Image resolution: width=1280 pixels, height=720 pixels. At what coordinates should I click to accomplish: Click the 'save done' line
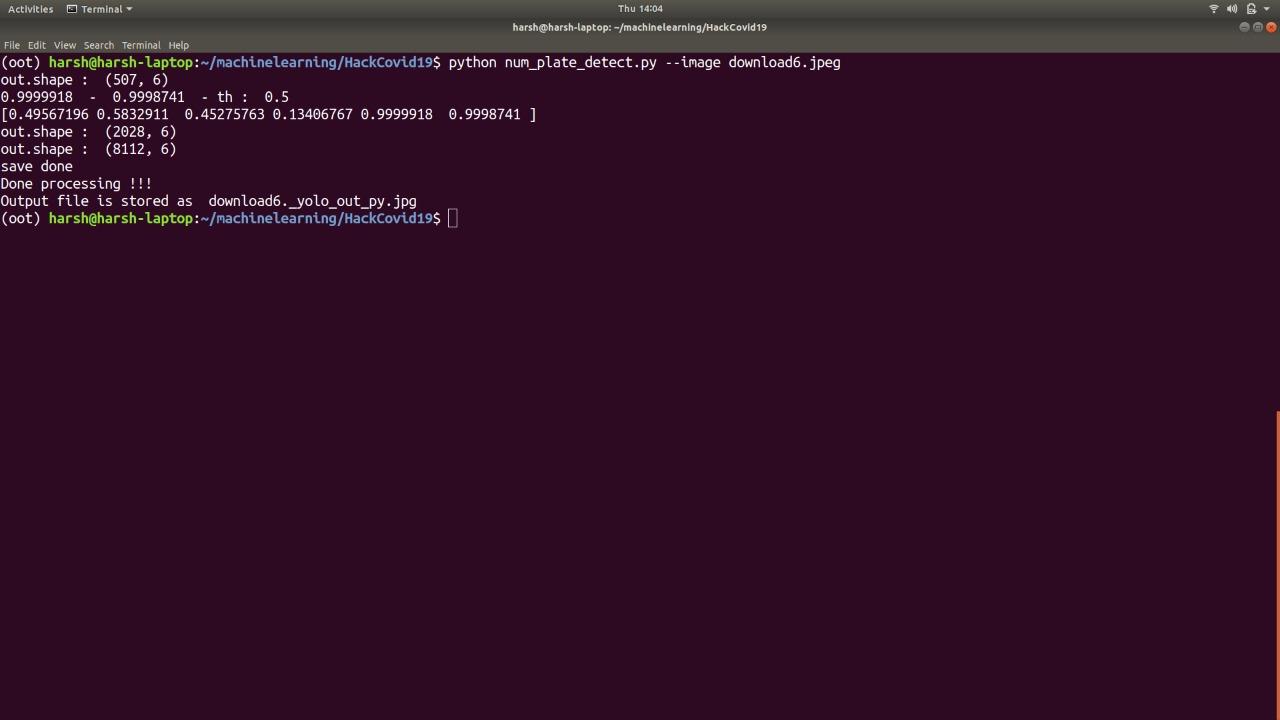(x=36, y=166)
